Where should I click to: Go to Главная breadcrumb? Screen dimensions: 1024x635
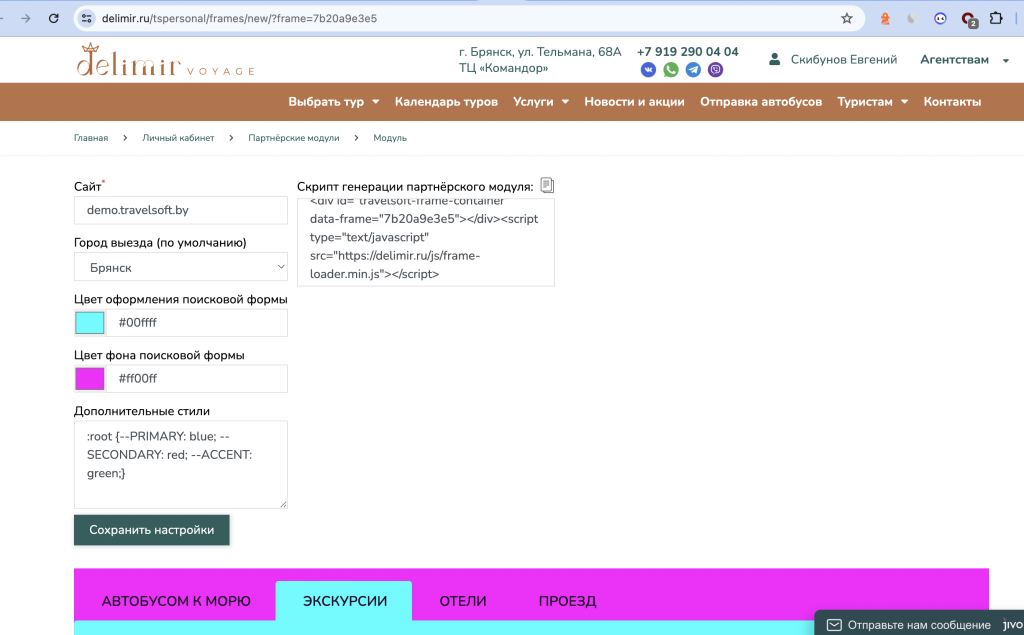(x=91, y=138)
